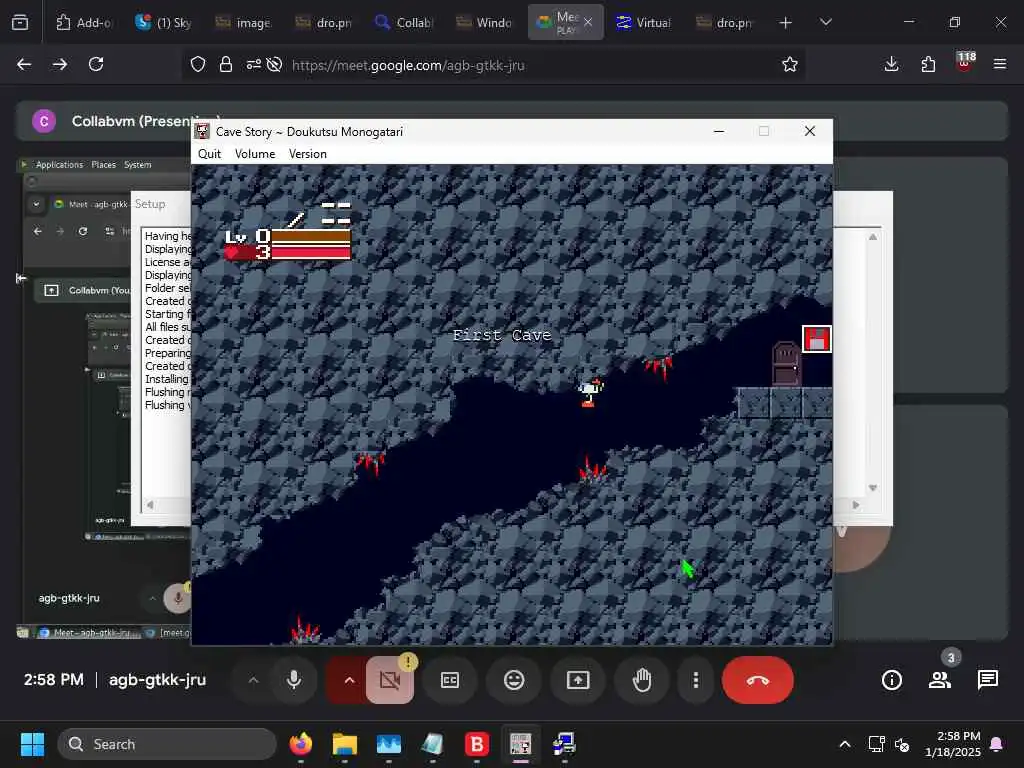Open the list all tabs dropdown
Image resolution: width=1024 pixels, height=768 pixels.
[x=825, y=22]
